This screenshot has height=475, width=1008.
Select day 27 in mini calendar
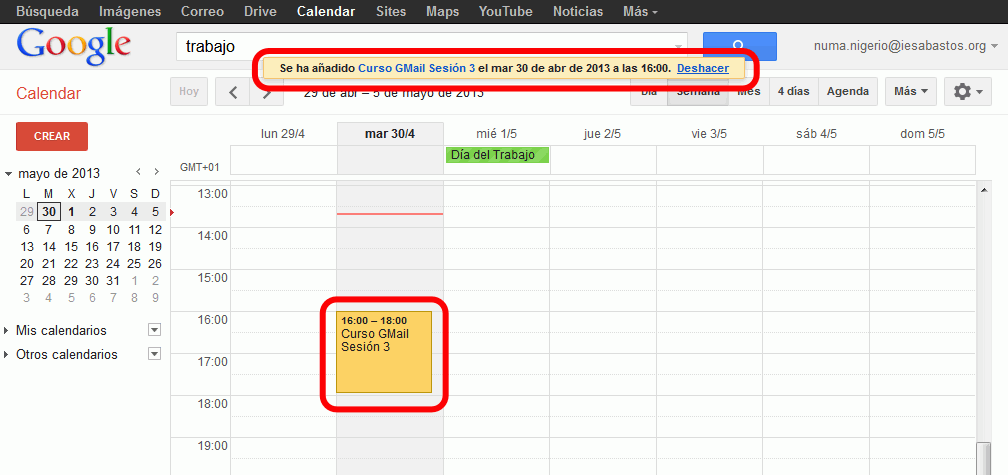tap(26, 281)
